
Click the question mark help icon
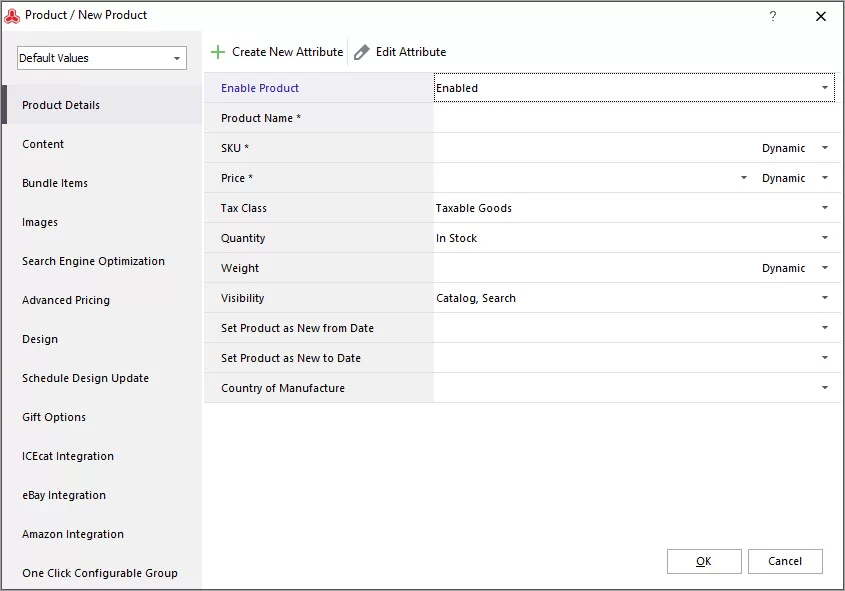click(x=773, y=16)
